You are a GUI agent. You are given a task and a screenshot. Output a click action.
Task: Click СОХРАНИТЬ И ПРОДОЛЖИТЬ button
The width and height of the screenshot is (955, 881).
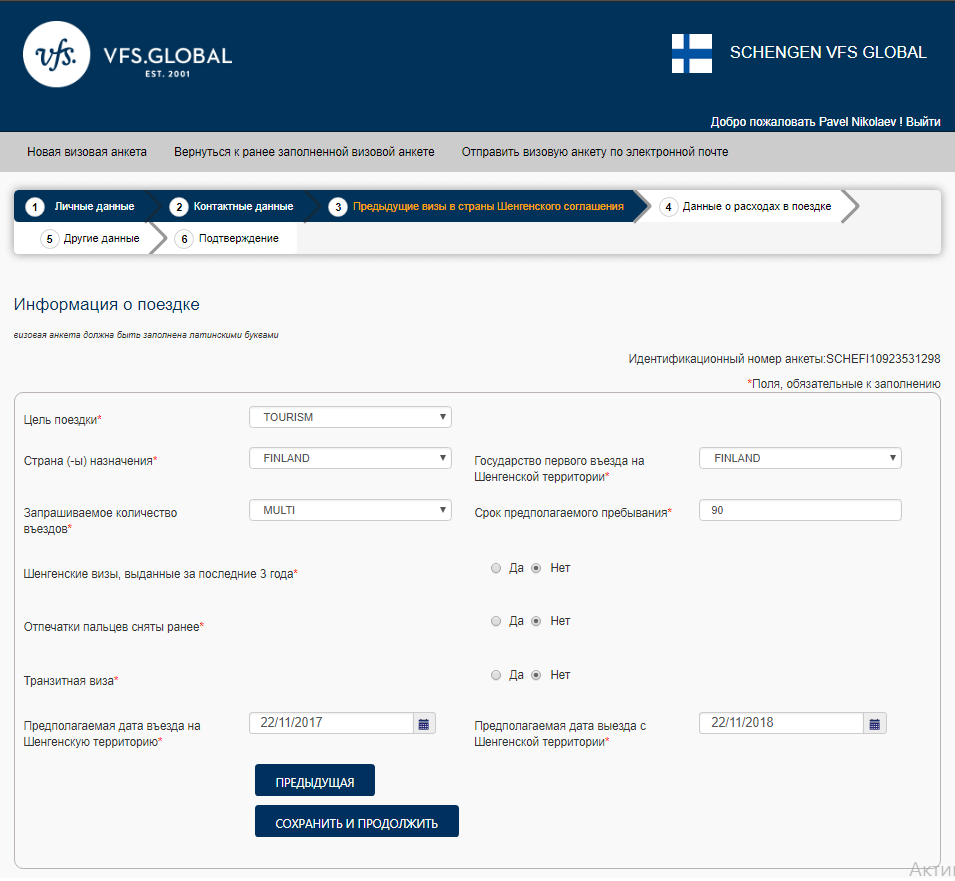tap(357, 822)
